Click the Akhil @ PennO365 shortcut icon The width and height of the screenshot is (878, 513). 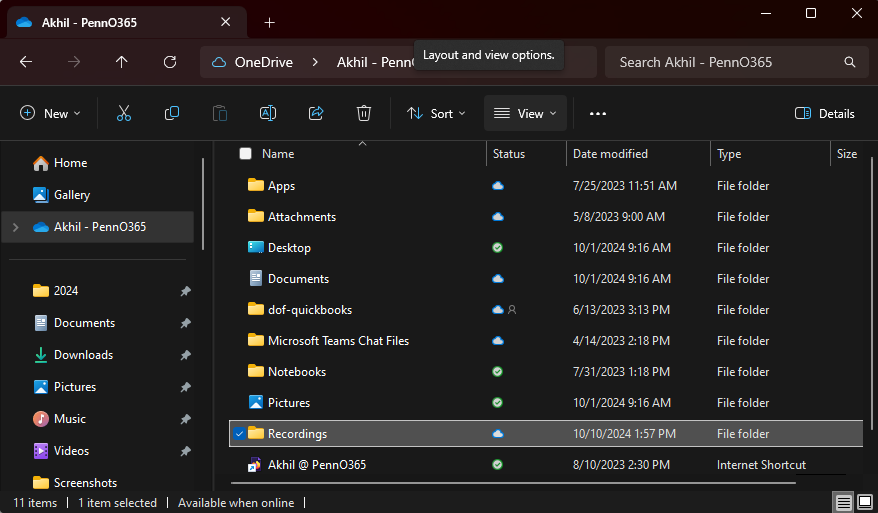click(255, 465)
